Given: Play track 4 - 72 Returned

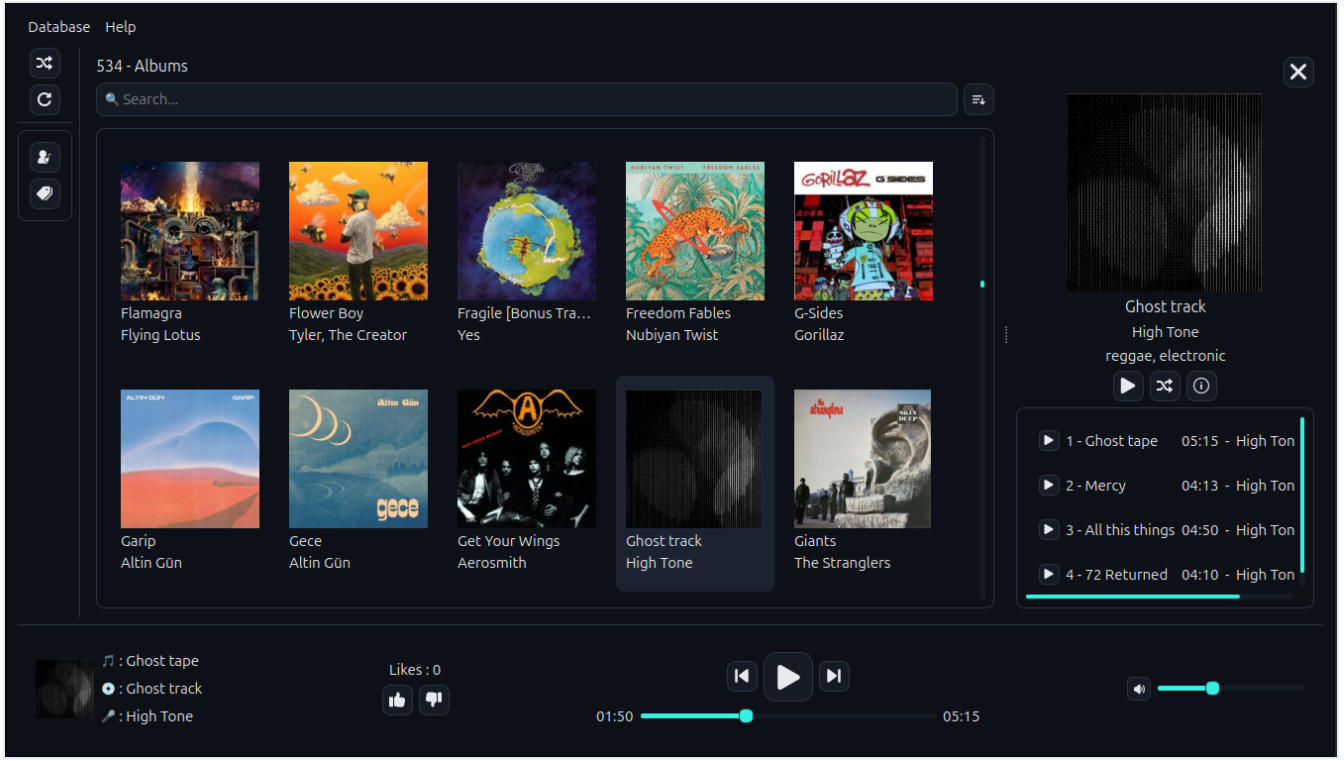Looking at the screenshot, I should click(x=1048, y=574).
